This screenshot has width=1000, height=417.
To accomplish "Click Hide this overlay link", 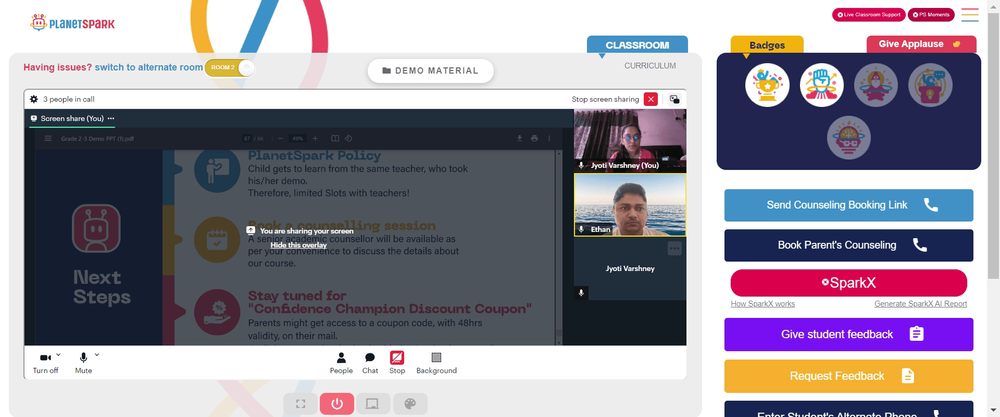I will 298,245.
